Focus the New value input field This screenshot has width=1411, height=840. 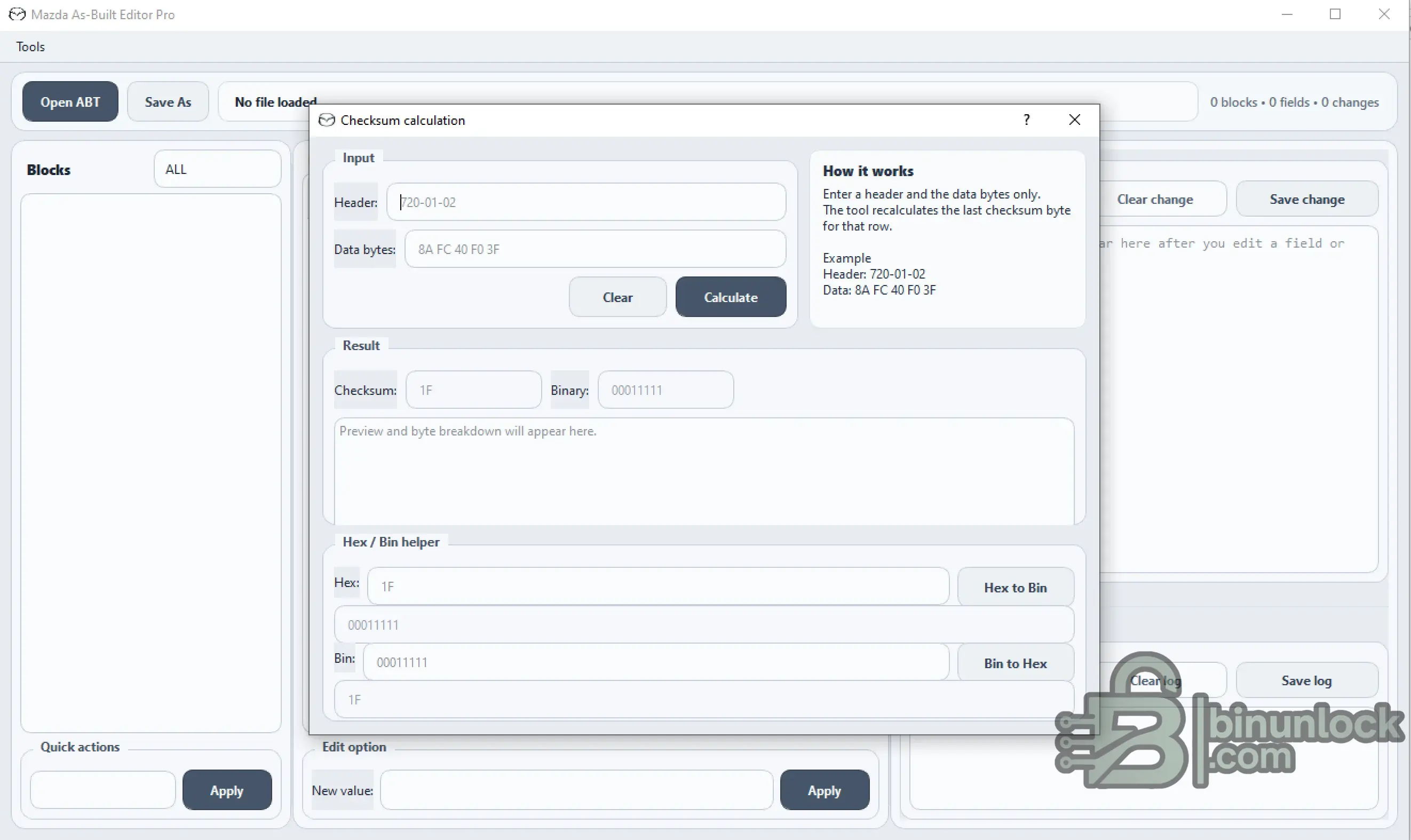pos(577,790)
